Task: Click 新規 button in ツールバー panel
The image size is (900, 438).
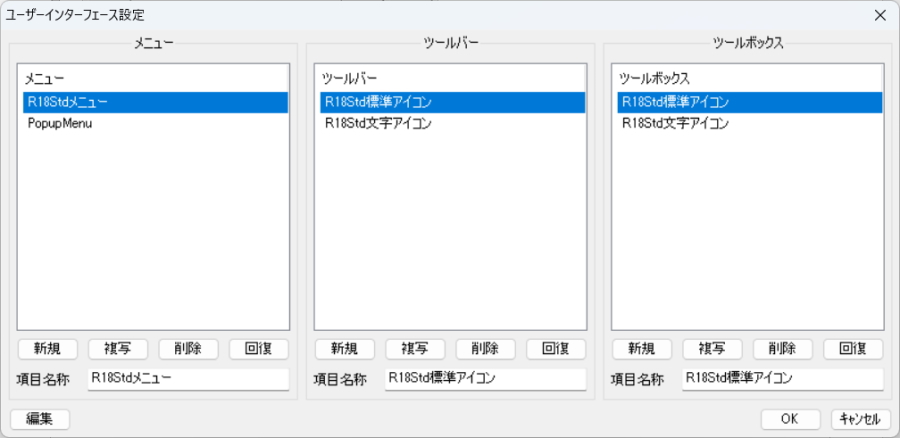Action: tap(344, 349)
